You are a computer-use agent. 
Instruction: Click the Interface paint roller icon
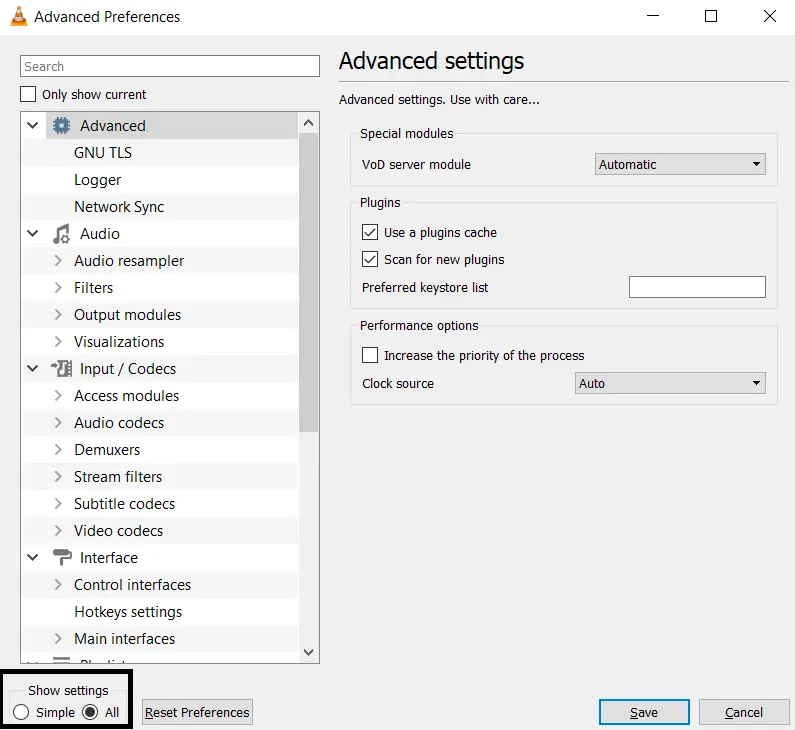pos(62,558)
